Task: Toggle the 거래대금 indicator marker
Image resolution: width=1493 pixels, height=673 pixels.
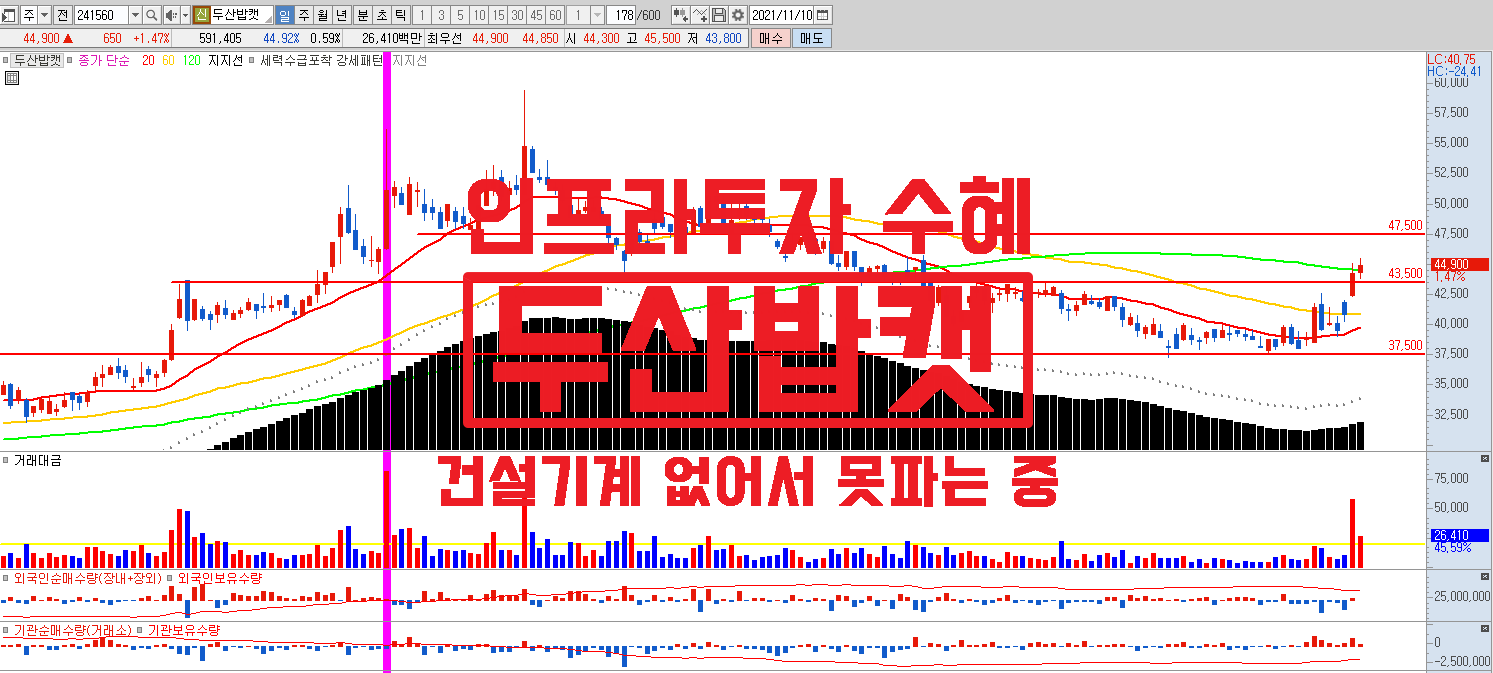Action: click(6, 460)
